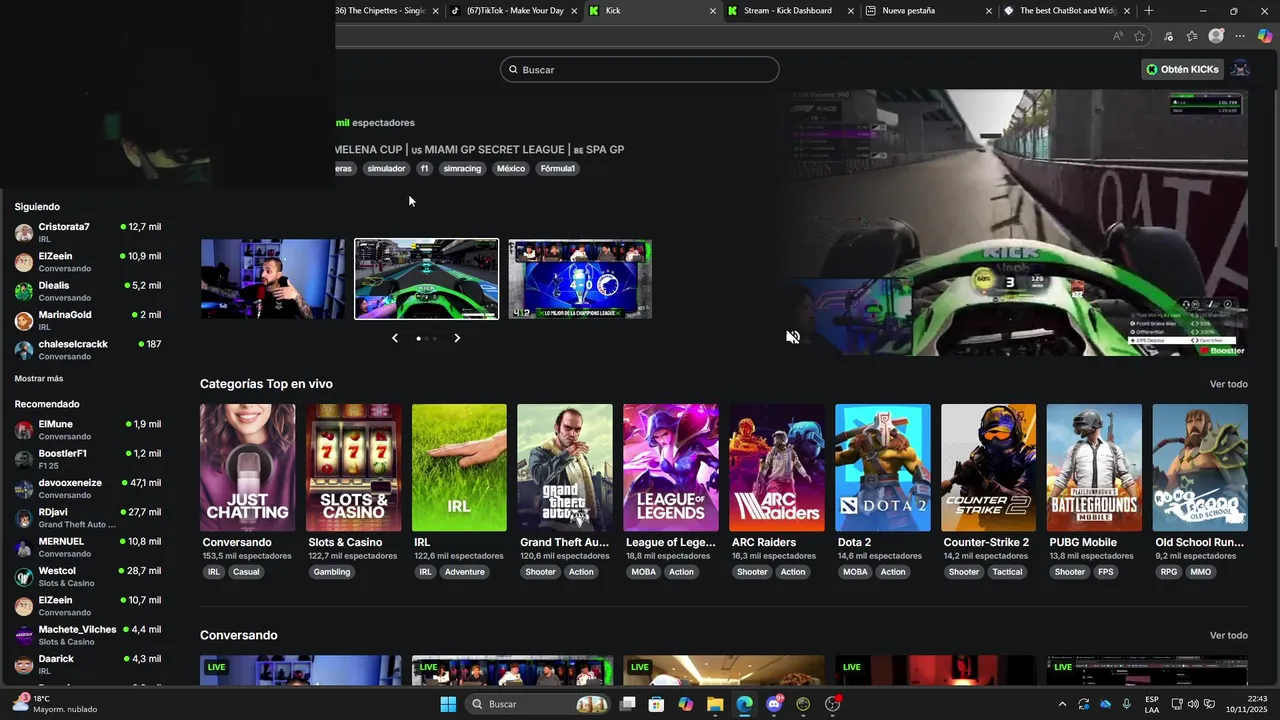
Task: Select the Champions League carousel thumbnail
Action: (580, 279)
